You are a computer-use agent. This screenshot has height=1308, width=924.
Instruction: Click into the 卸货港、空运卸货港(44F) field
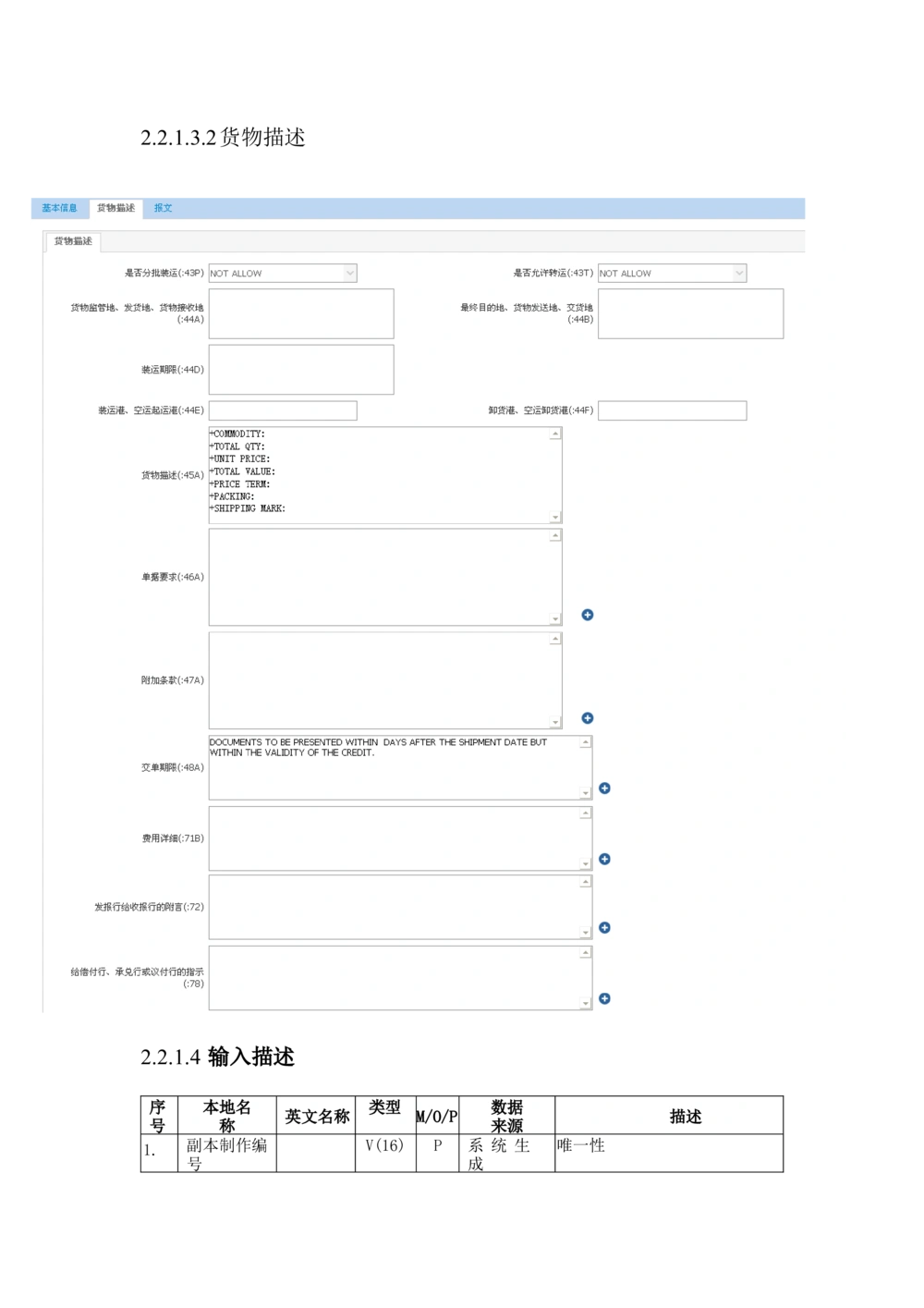point(672,410)
